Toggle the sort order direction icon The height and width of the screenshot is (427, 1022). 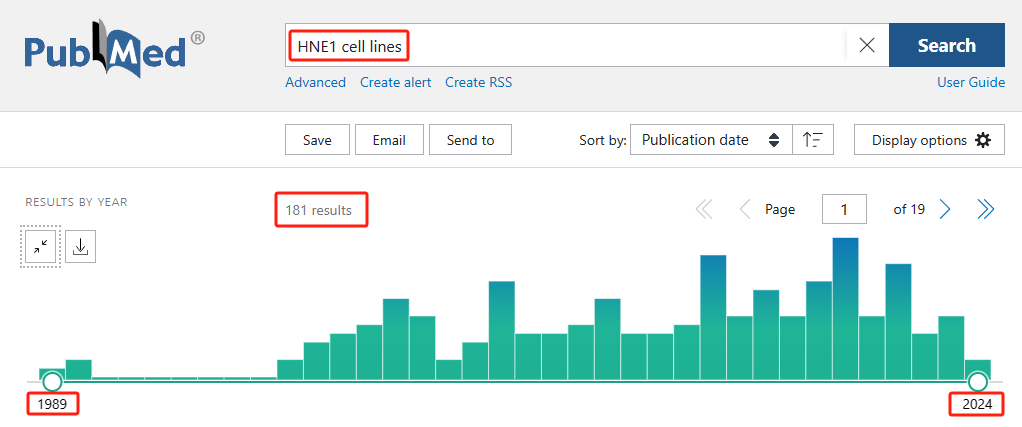coord(813,140)
